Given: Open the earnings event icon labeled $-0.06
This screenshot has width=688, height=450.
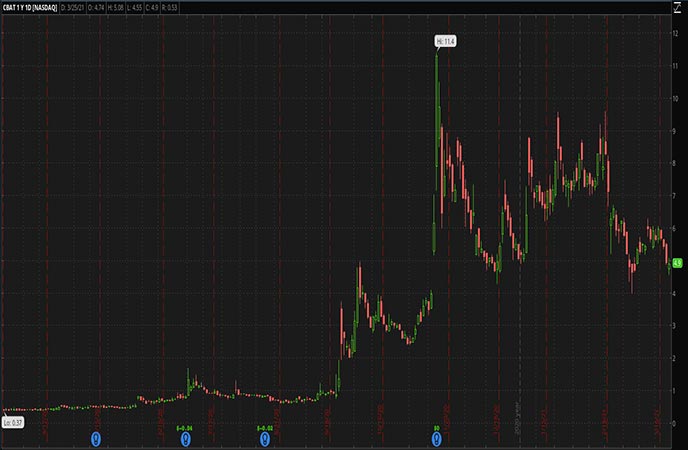Looking at the screenshot, I should pyautogui.click(x=186, y=439).
